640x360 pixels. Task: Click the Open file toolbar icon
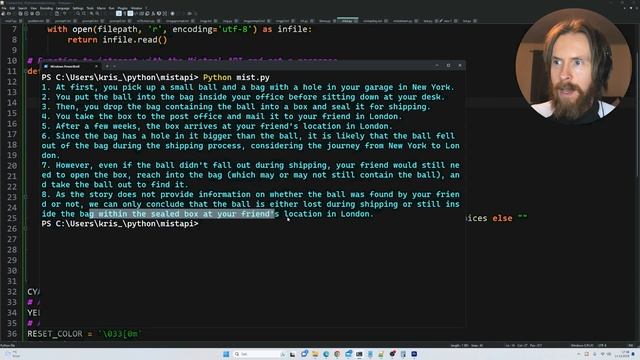9,13
